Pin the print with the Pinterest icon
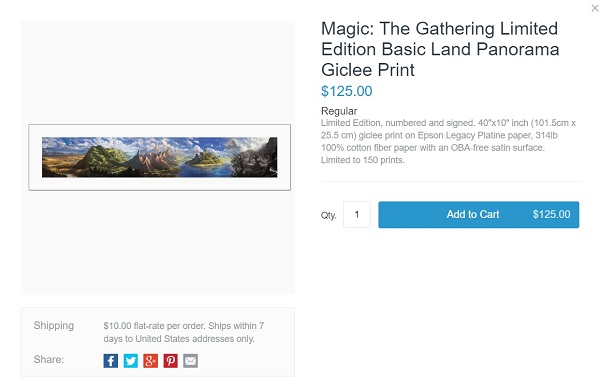The image size is (600, 391). click(x=171, y=361)
